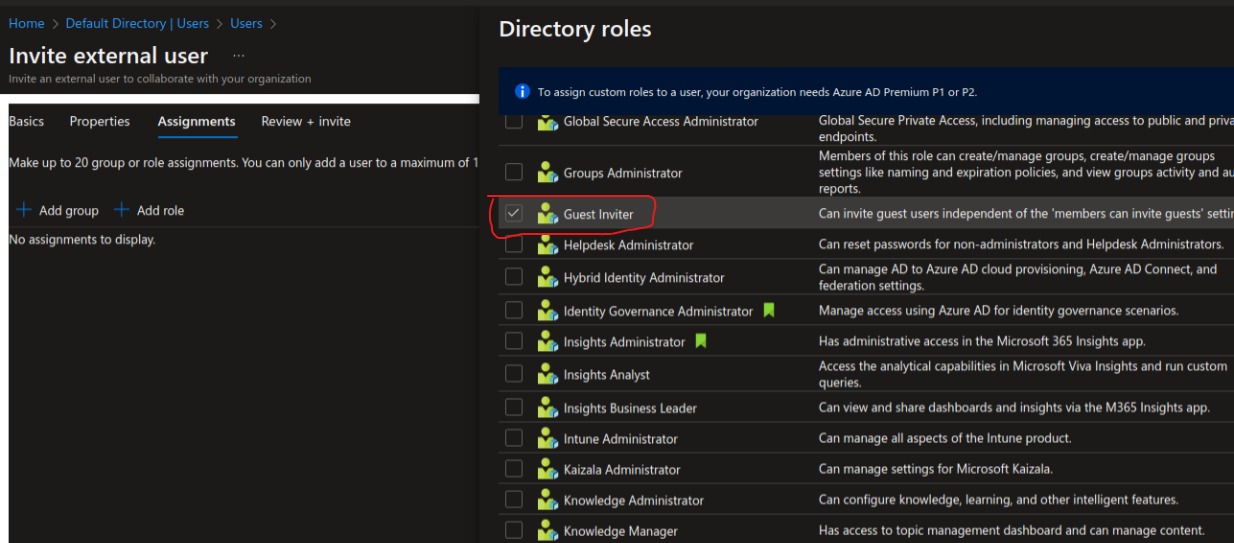Check the Groups Administrator checkbox

[514, 173]
